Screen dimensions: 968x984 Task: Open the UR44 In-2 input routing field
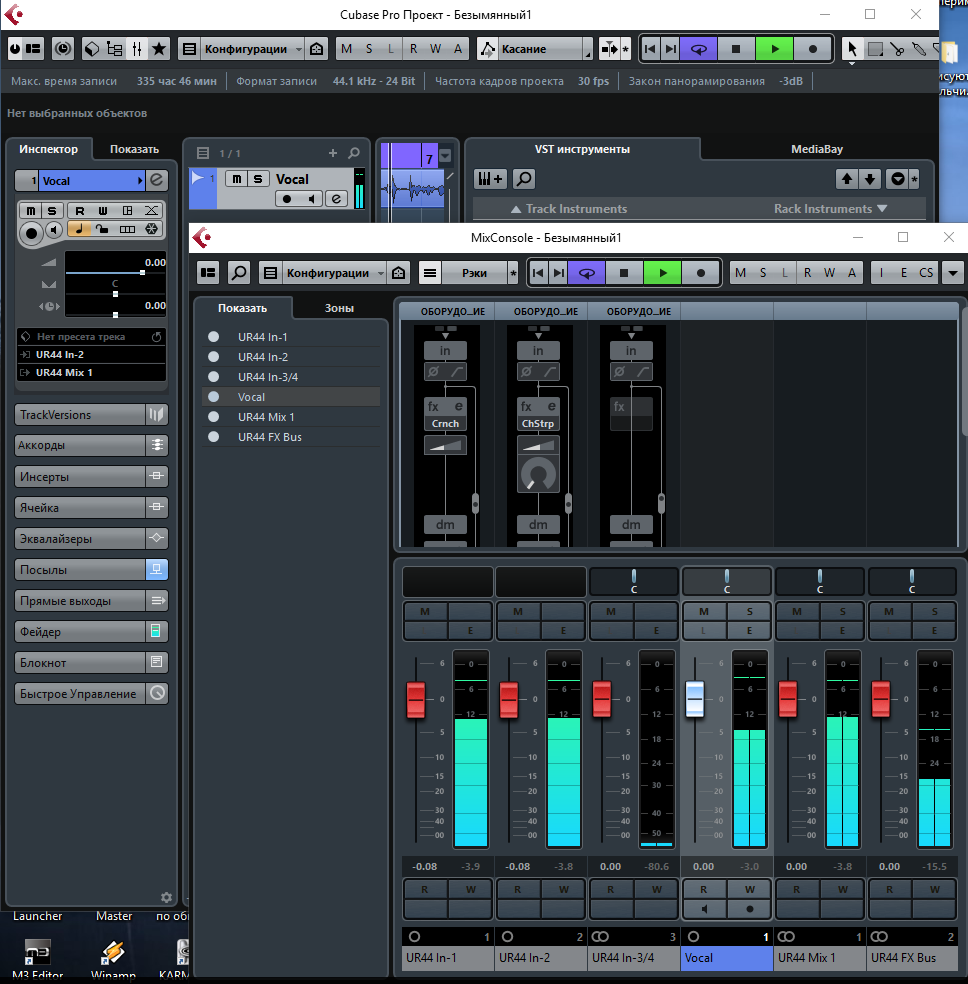click(x=92, y=355)
